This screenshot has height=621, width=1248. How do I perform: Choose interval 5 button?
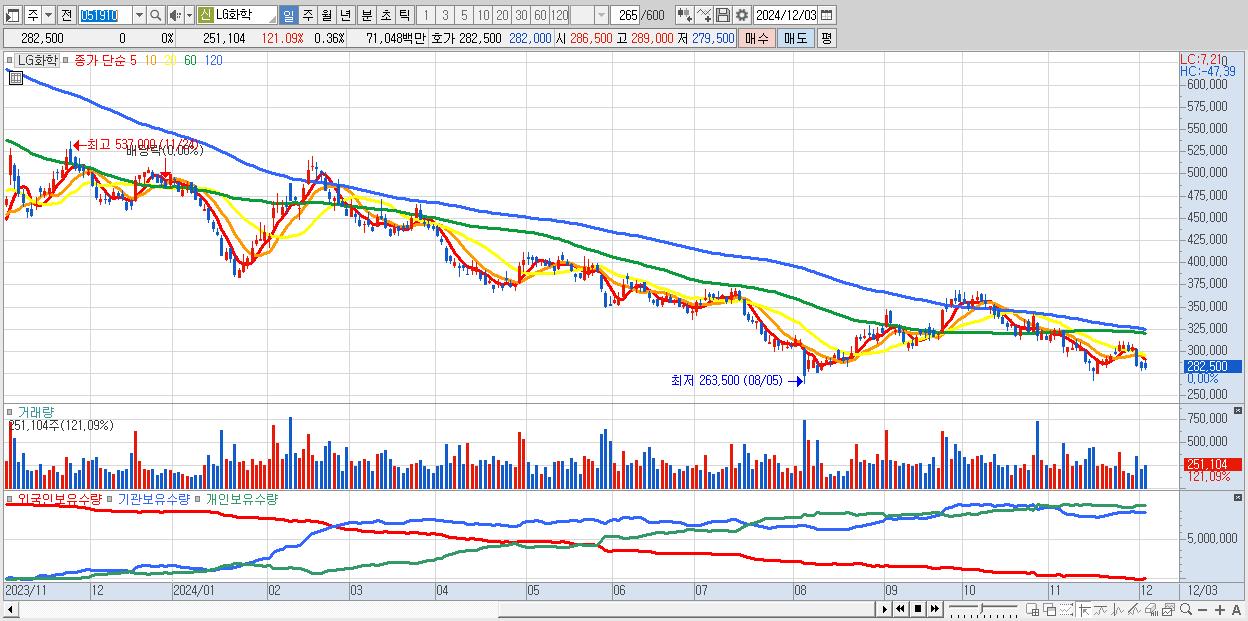(464, 15)
